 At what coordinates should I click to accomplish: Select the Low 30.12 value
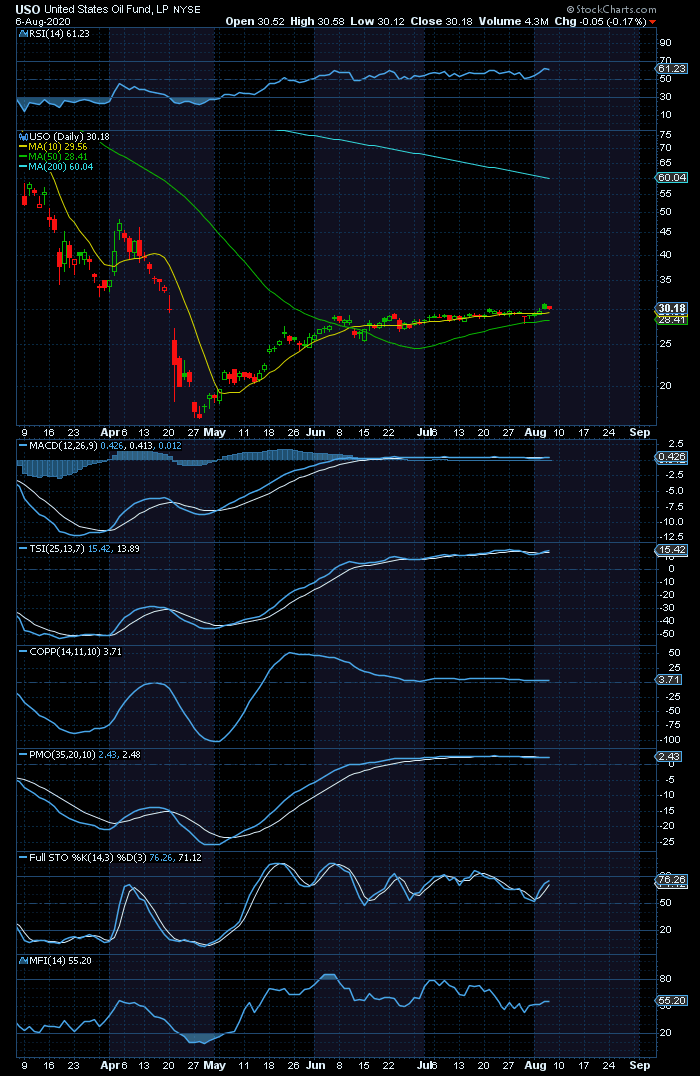click(x=377, y=21)
